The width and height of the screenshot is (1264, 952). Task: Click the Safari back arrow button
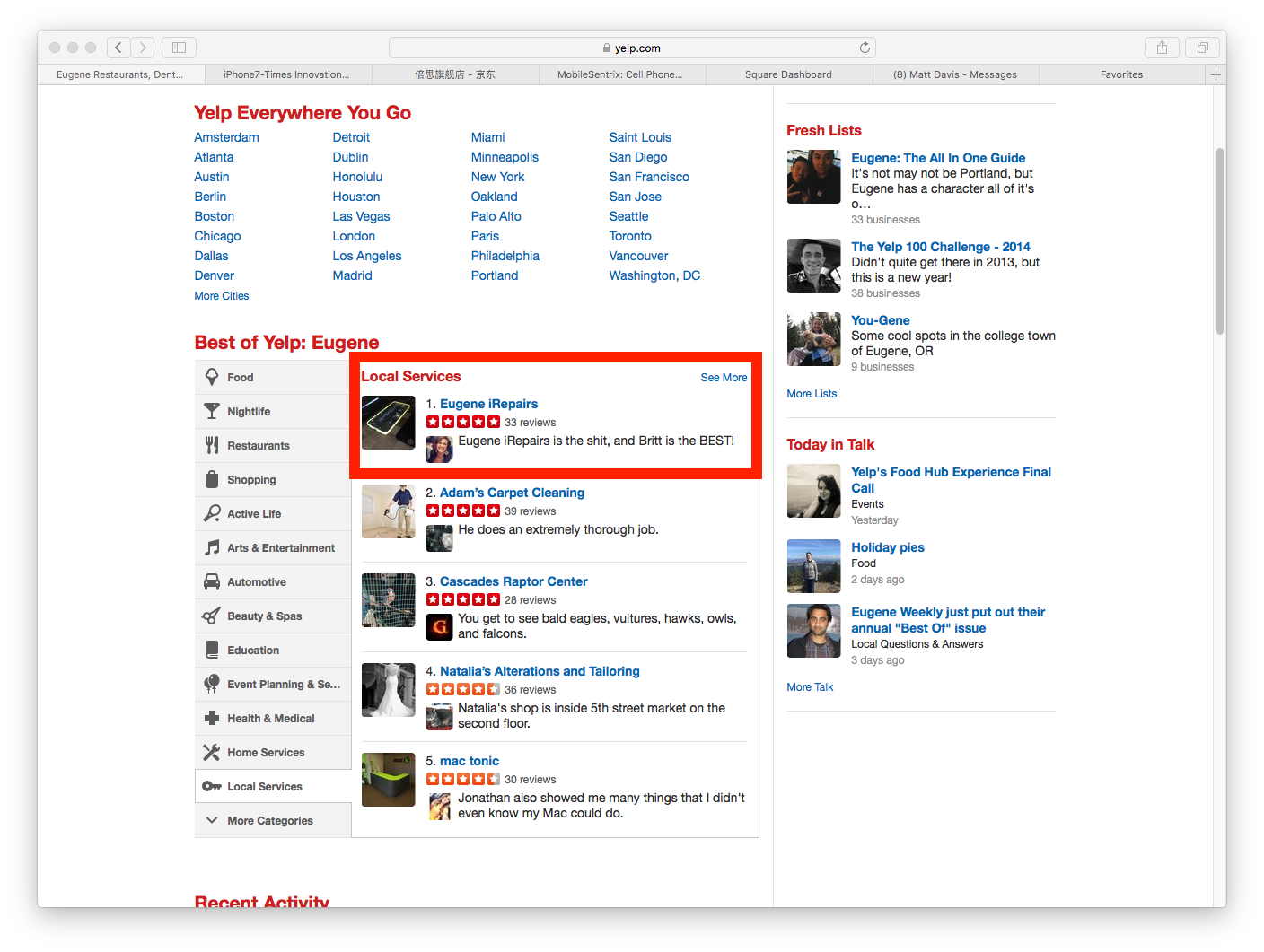point(118,48)
